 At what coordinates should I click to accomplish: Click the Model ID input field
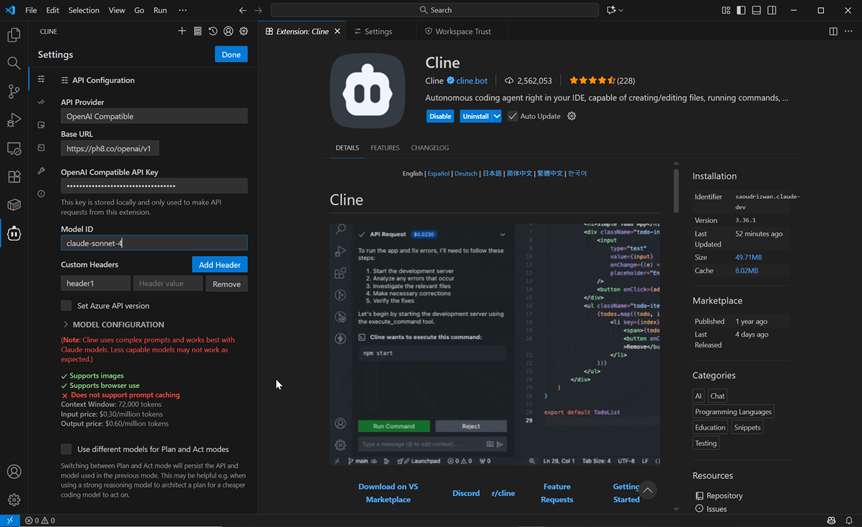[x=154, y=243]
